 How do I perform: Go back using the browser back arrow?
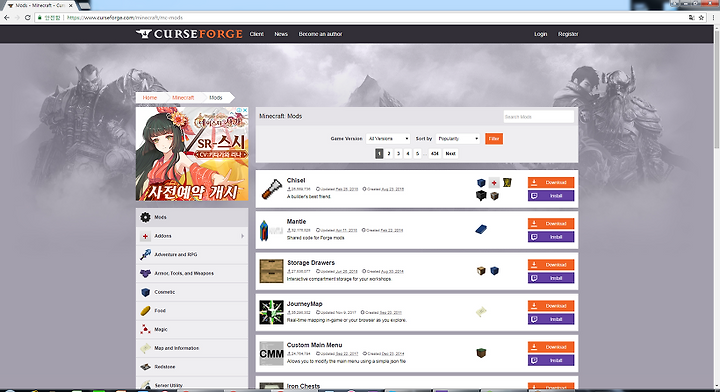click(x=6, y=17)
